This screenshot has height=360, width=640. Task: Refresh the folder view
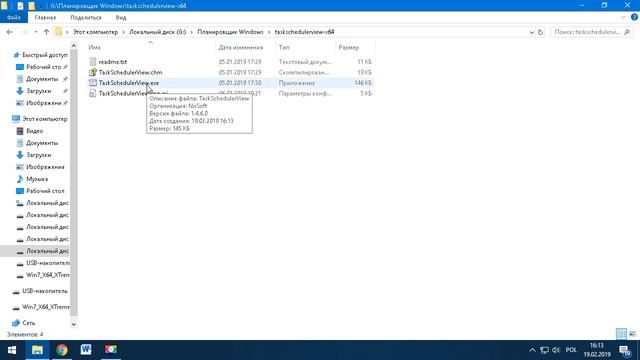click(x=540, y=32)
